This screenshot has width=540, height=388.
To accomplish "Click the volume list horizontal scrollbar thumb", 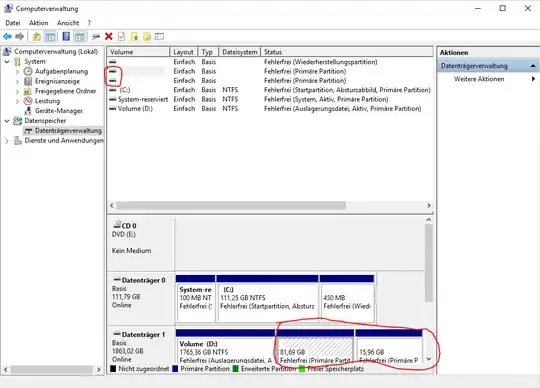I will point(231,206).
